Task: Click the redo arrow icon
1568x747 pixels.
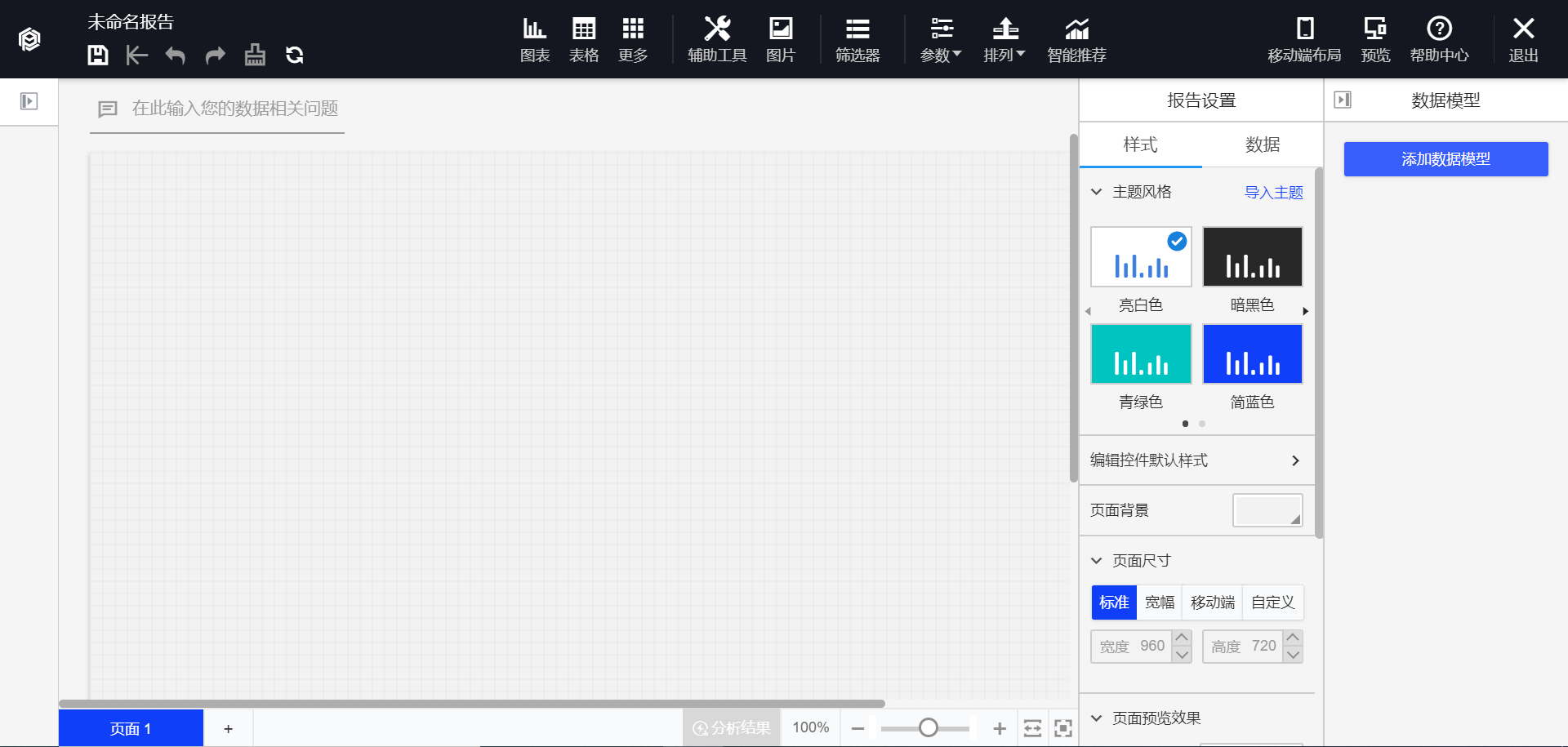Action: coord(215,56)
